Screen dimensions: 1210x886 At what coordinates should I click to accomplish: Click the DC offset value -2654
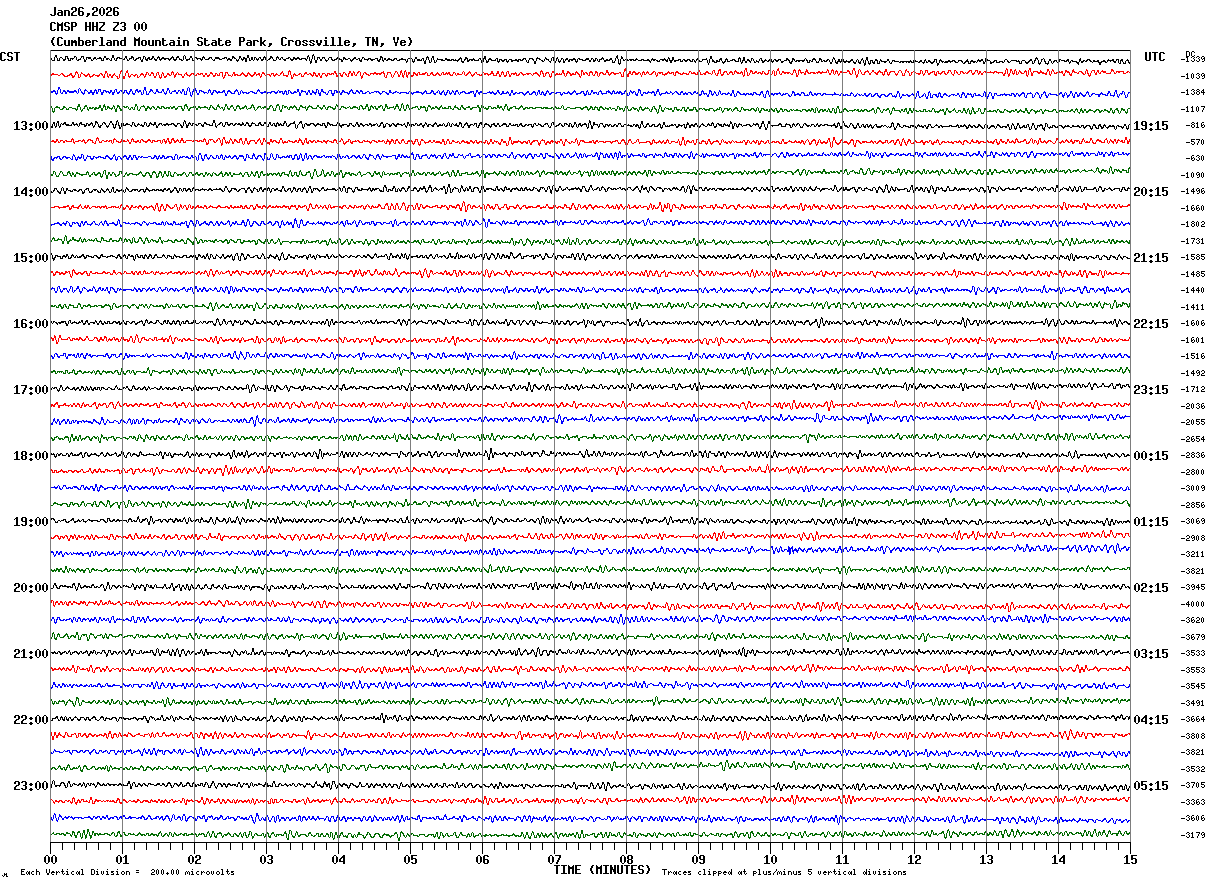pos(1194,439)
